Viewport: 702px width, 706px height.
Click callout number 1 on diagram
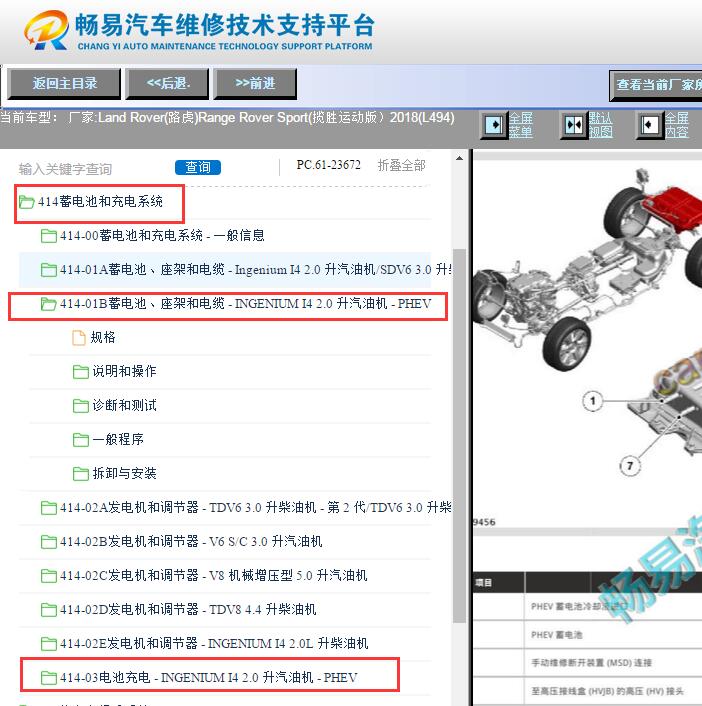coord(593,401)
